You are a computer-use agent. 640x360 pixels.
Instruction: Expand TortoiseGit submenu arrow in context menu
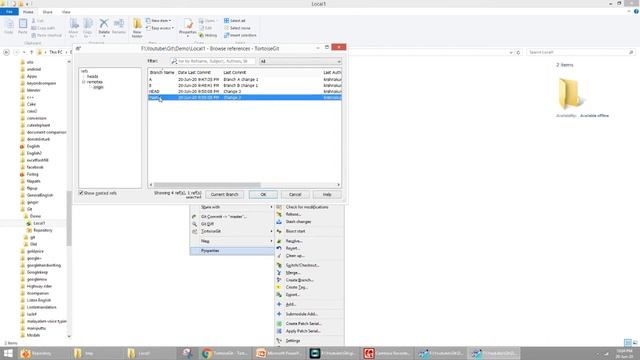(x=271, y=231)
